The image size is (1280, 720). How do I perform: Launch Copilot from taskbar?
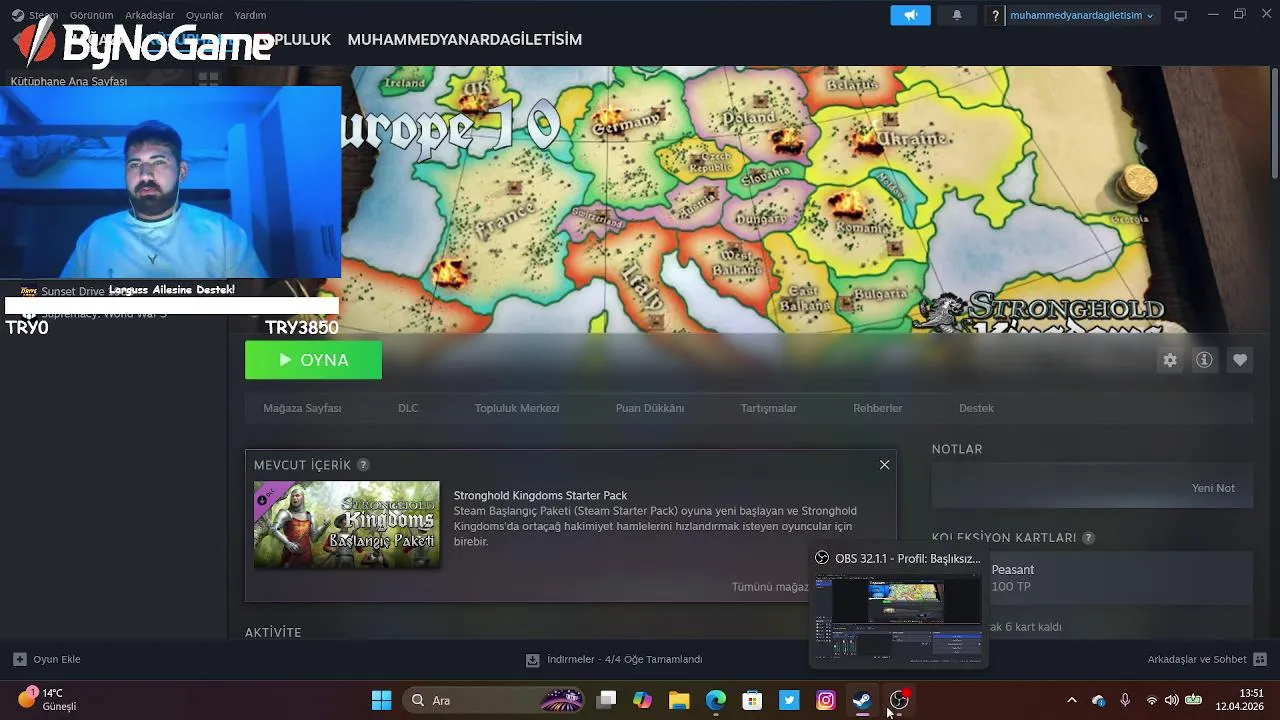coord(643,700)
